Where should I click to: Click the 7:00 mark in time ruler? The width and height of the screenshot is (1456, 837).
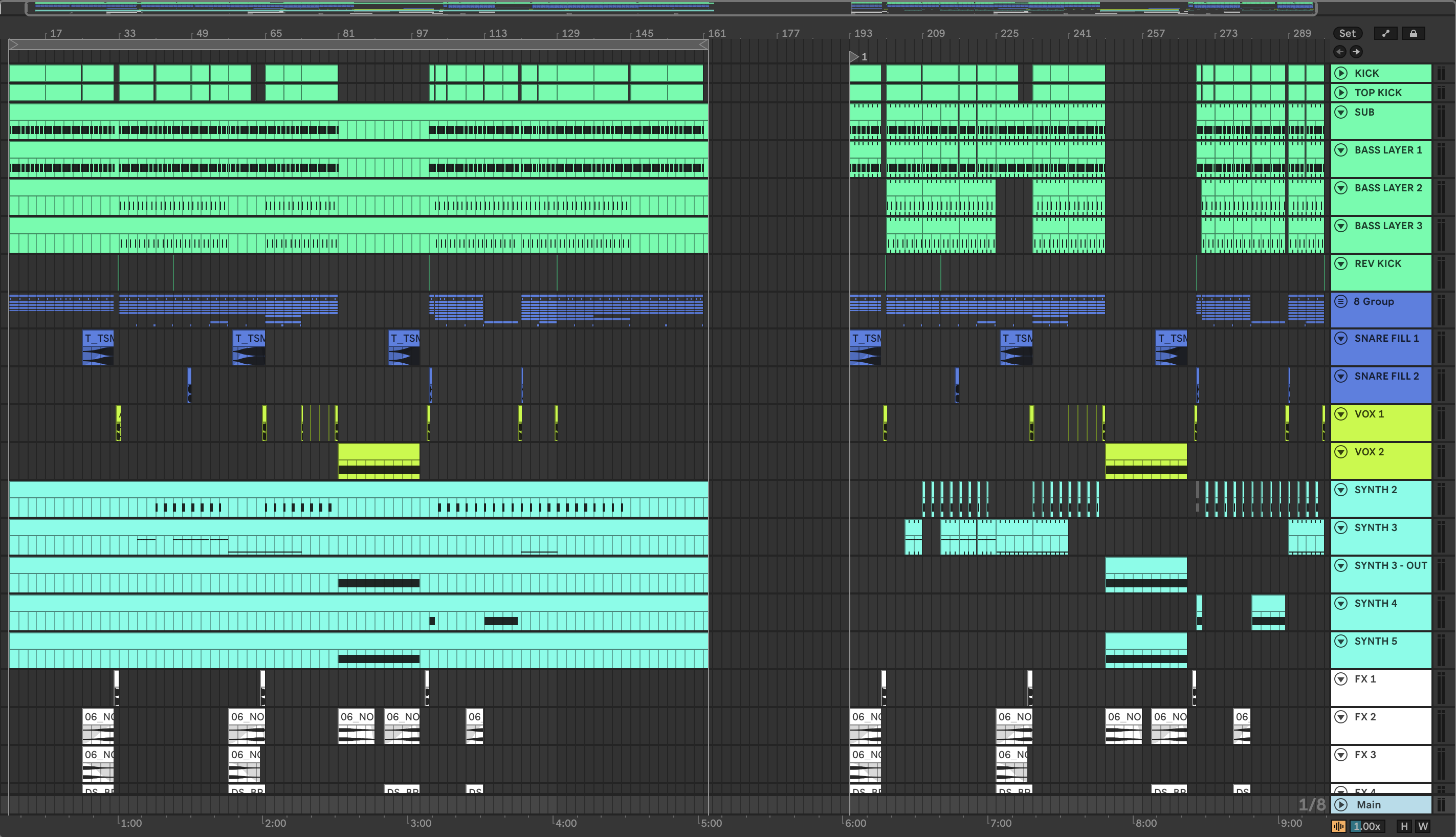pos(1000,823)
